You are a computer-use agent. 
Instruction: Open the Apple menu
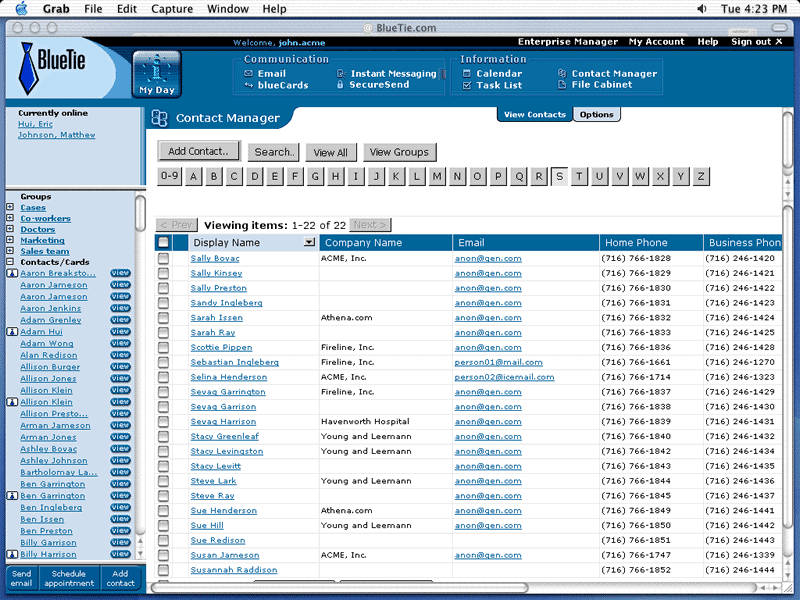pyautogui.click(x=21, y=9)
